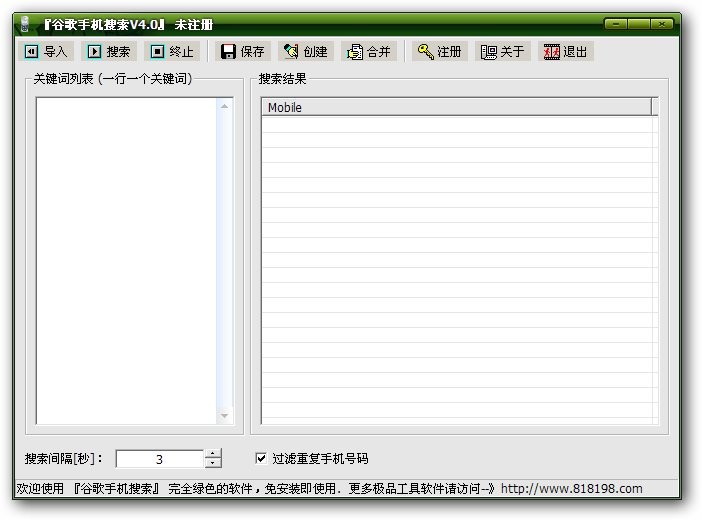The width and height of the screenshot is (702, 520).
Task: Click the Mobile column header
Action: tap(456, 107)
